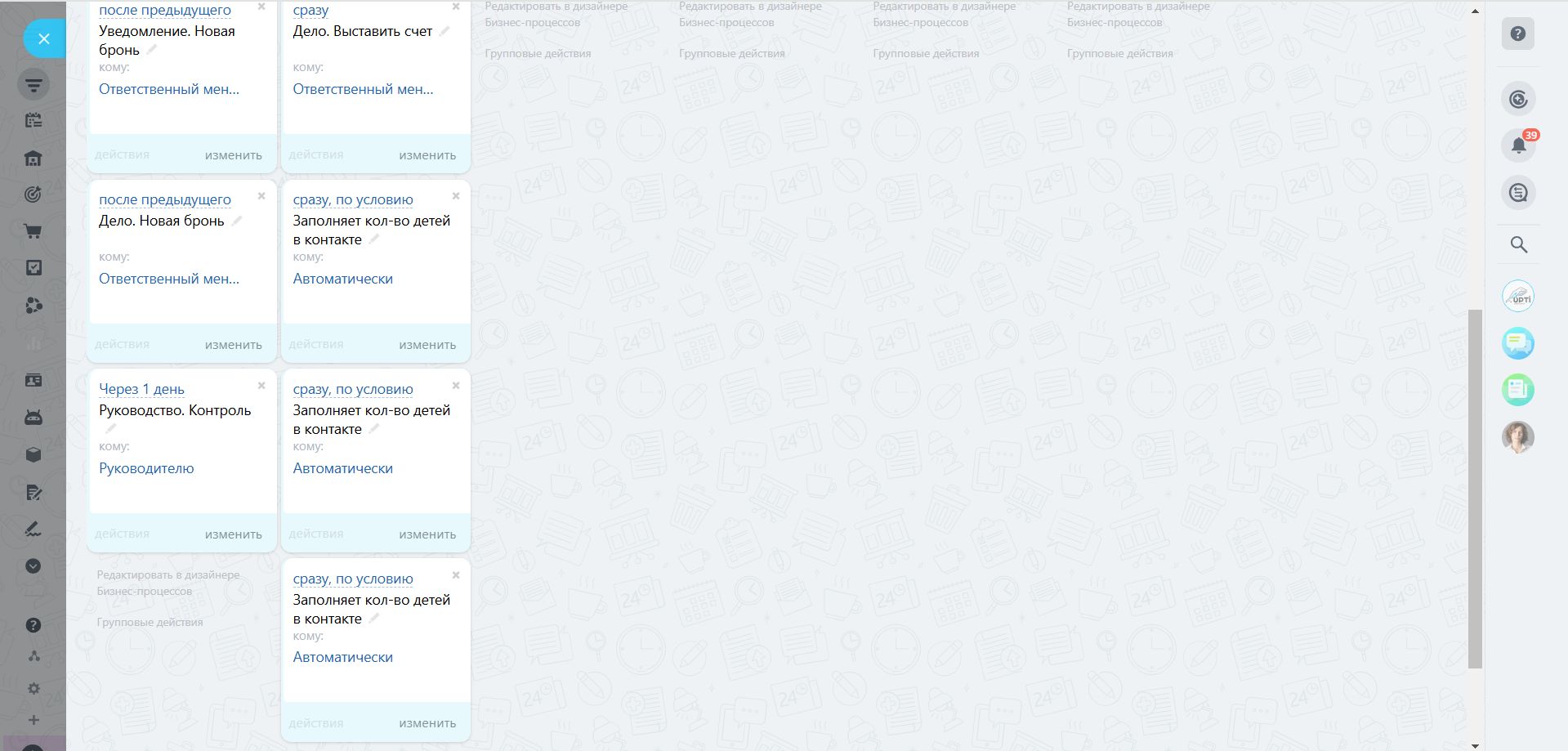
Task: Click the vertical scrollbar thumb
Action: point(1475,489)
